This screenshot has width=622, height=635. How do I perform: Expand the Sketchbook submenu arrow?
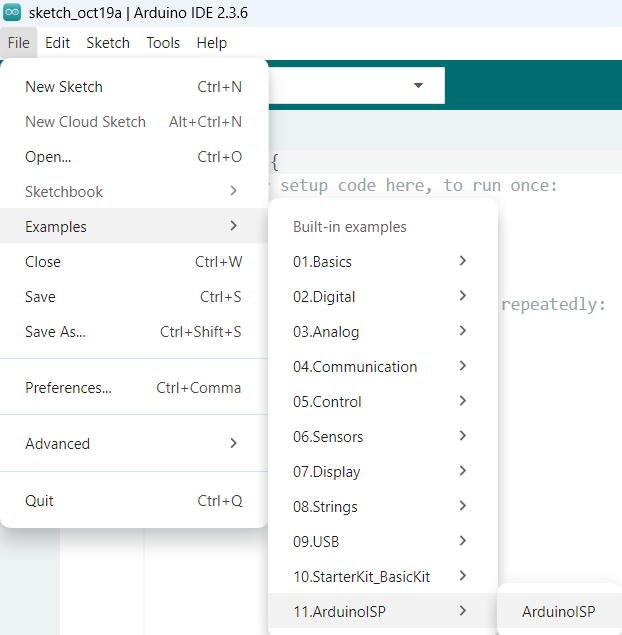[233, 192]
